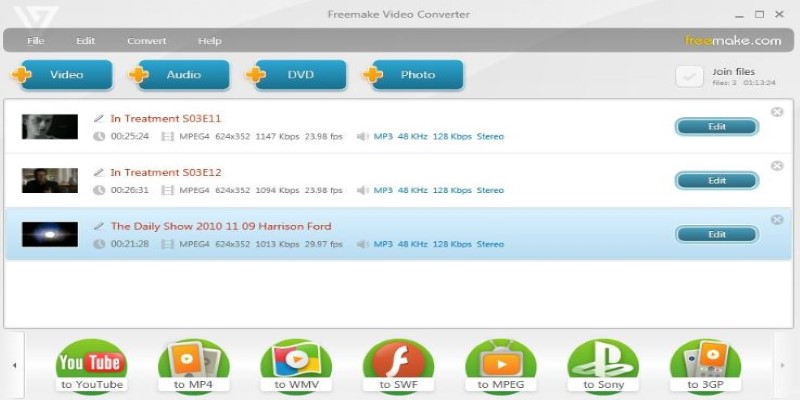Convert to YouTube
The width and height of the screenshot is (800, 400).
click(92, 366)
